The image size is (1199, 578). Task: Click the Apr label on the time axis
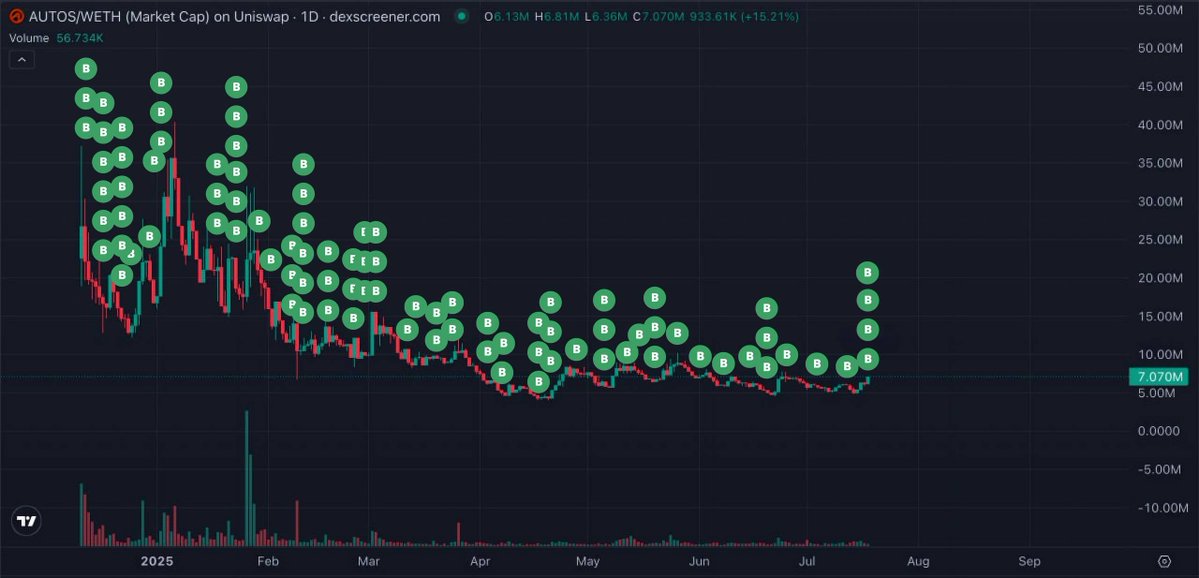pyautogui.click(x=480, y=561)
